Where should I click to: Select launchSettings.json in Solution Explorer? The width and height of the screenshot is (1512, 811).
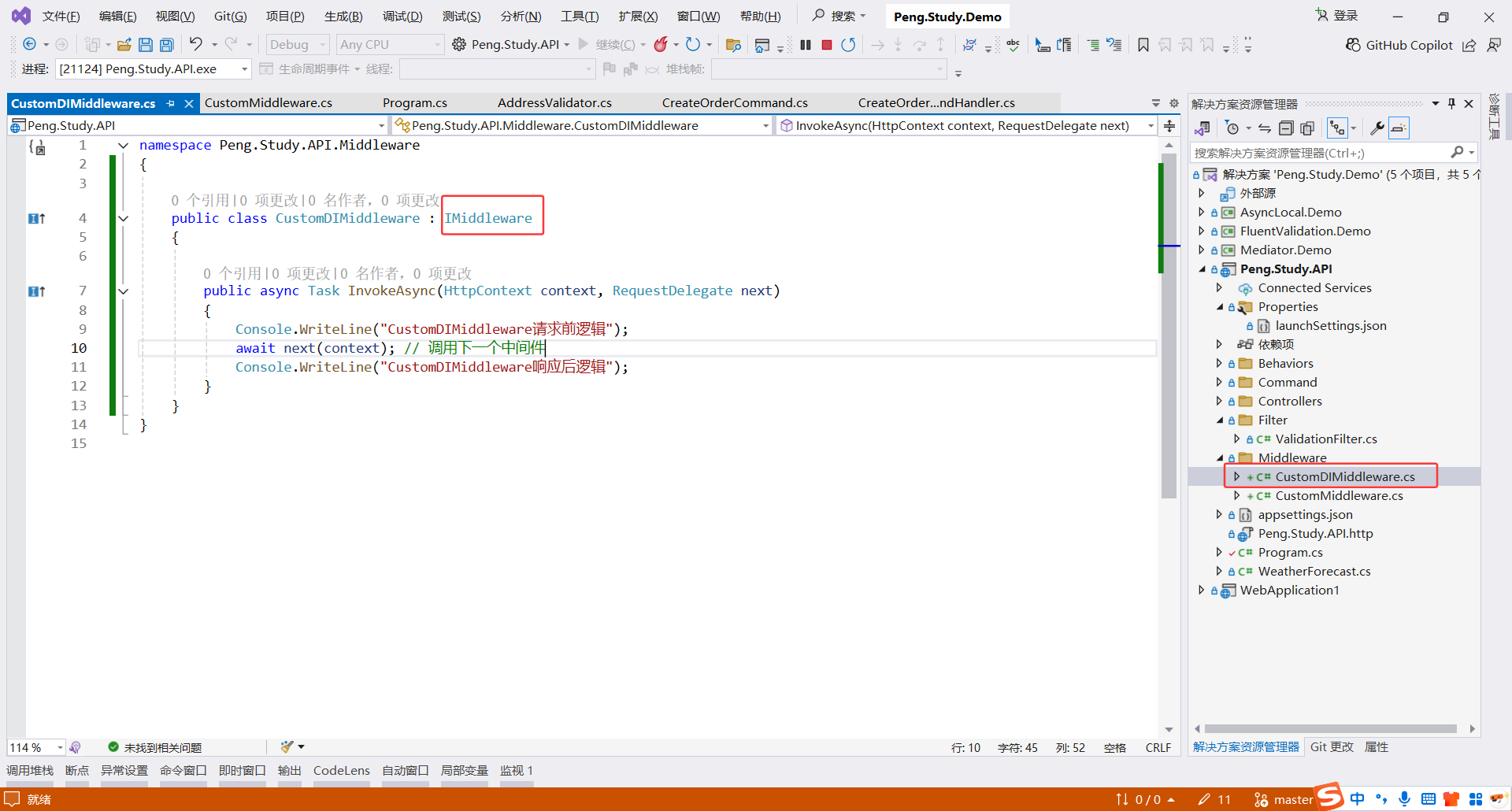[1330, 325]
